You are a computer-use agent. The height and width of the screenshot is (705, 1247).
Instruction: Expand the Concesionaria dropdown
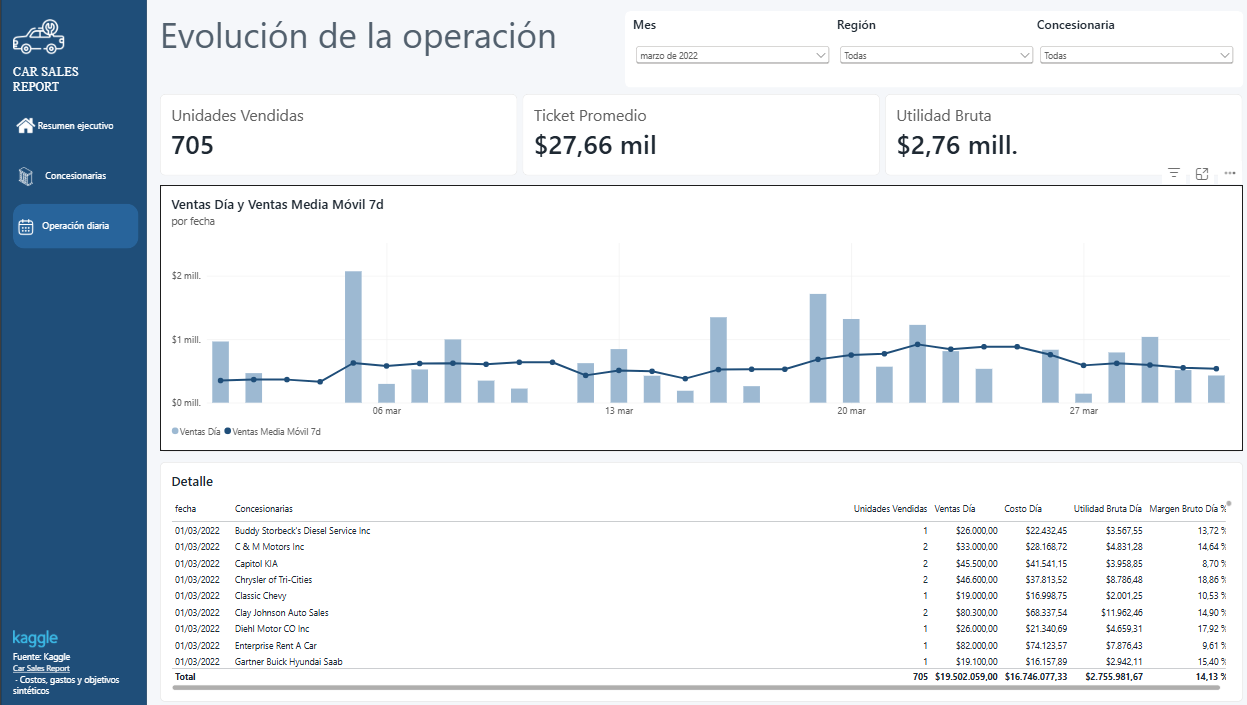pos(1136,56)
